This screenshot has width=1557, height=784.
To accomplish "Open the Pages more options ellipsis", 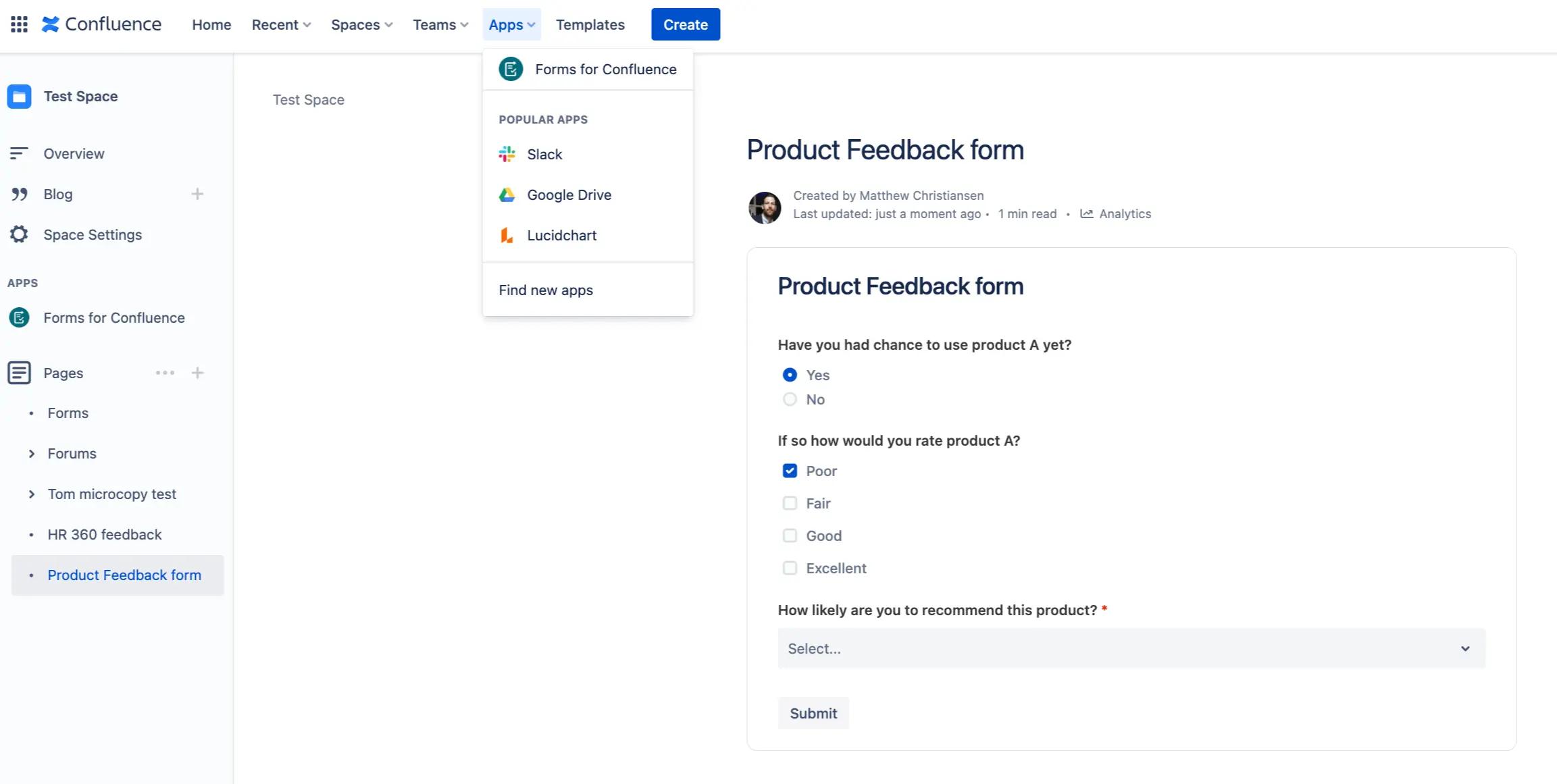I will tap(165, 373).
